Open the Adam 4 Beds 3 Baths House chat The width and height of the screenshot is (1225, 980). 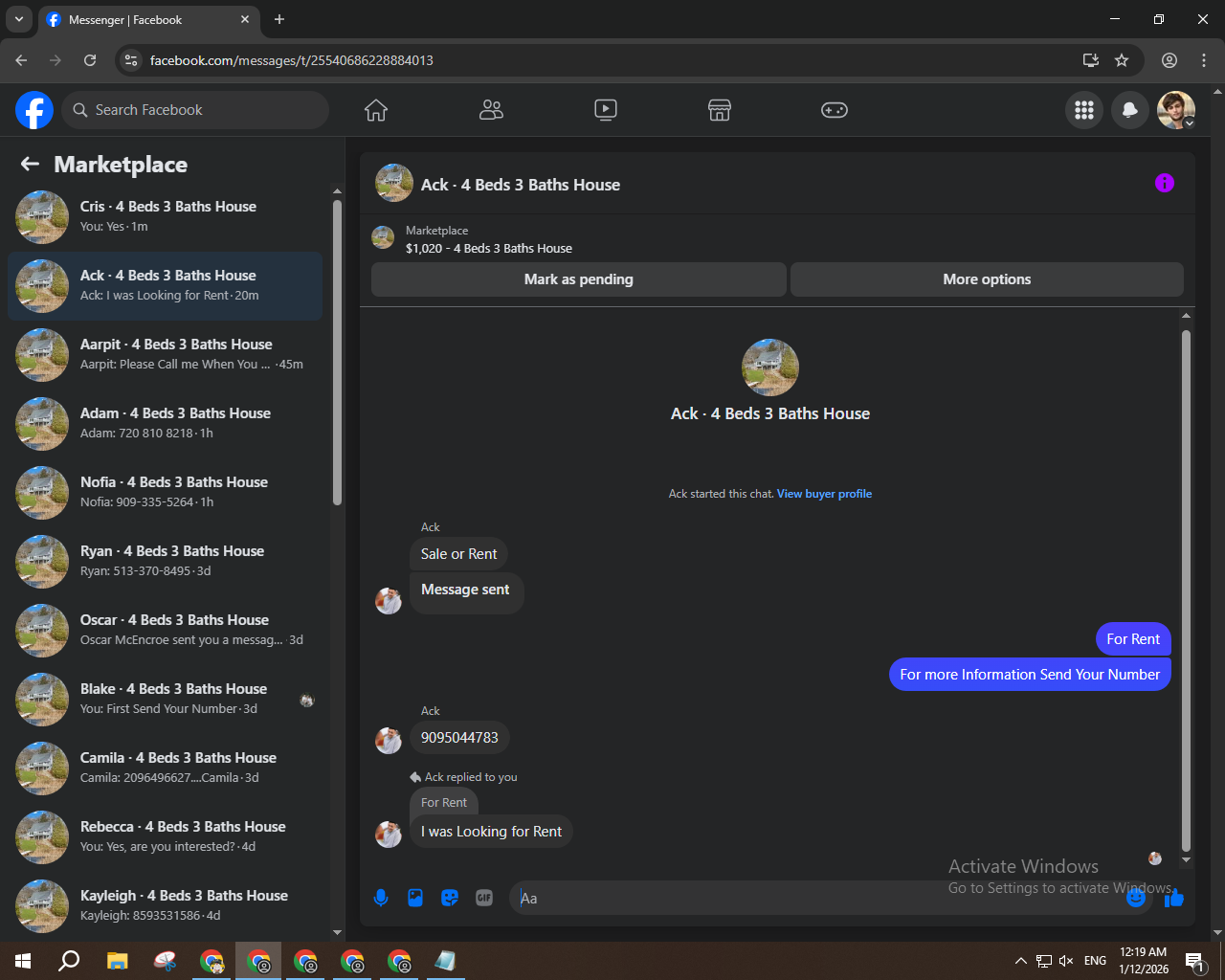pyautogui.click(x=165, y=424)
